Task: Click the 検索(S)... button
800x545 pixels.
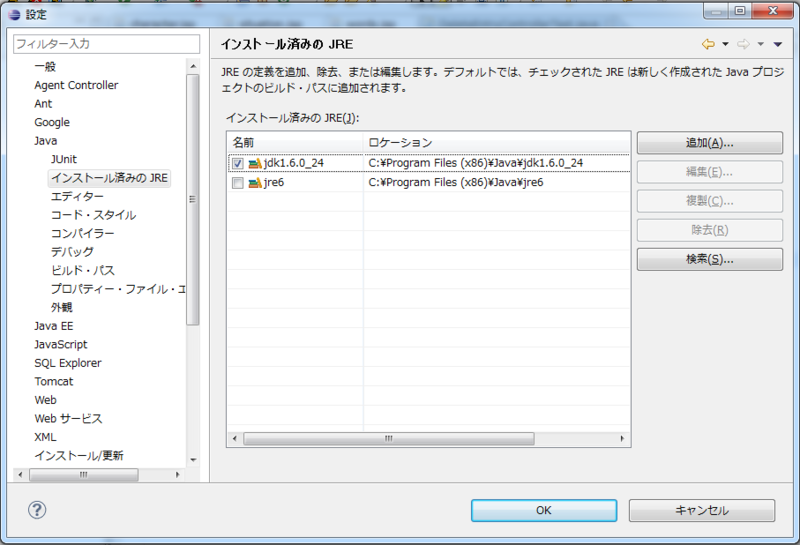Action: 710,259
